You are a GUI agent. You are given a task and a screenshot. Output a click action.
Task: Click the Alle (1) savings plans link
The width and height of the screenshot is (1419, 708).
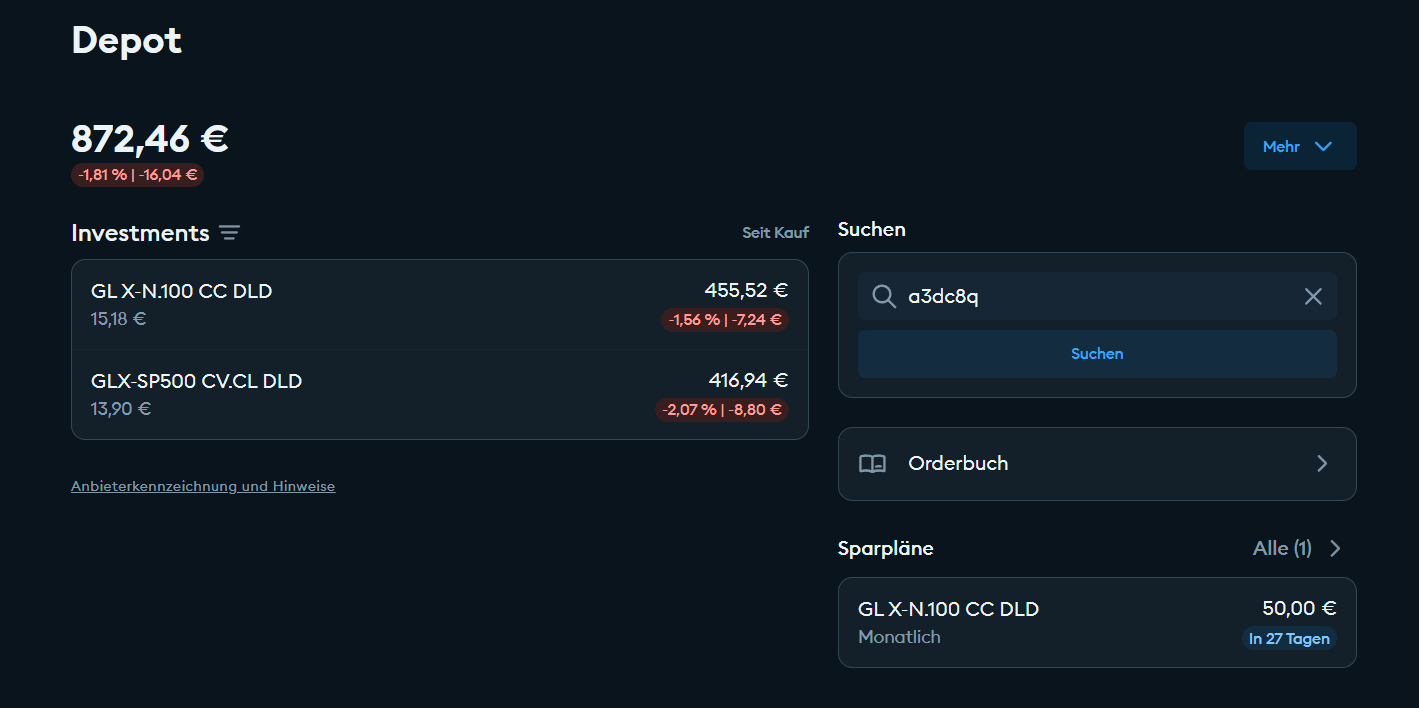click(x=1281, y=548)
